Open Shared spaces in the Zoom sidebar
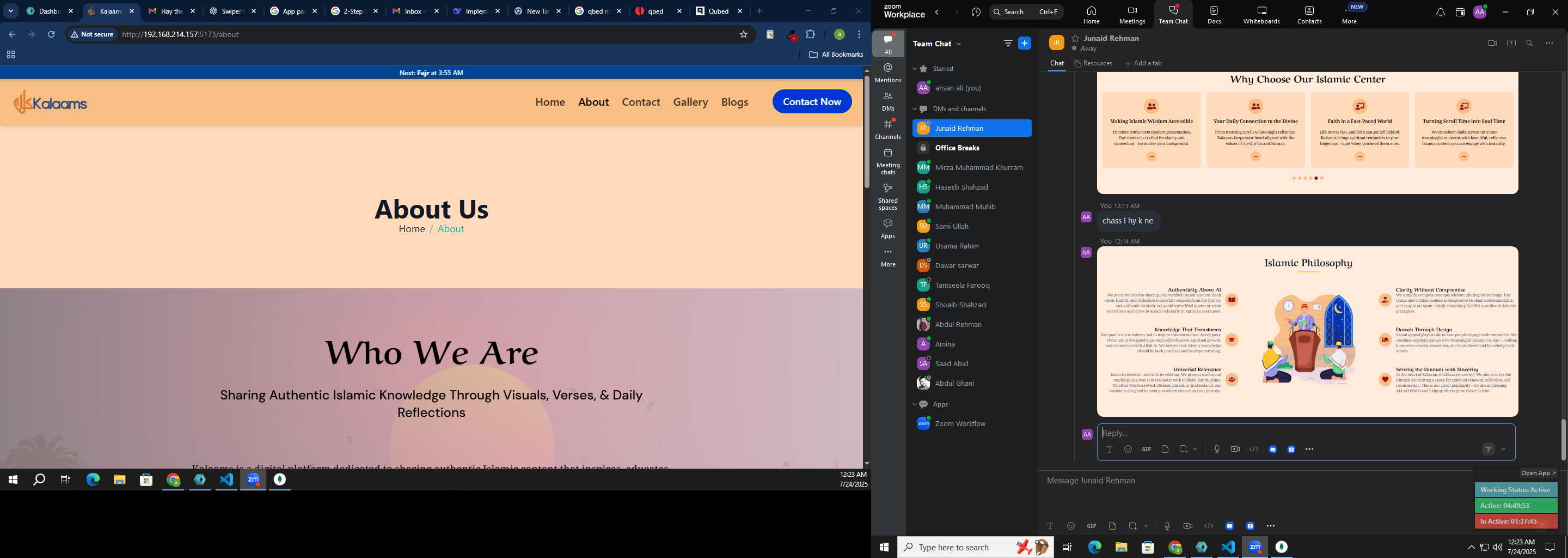Screen dimensions: 1568x558 click(888, 196)
